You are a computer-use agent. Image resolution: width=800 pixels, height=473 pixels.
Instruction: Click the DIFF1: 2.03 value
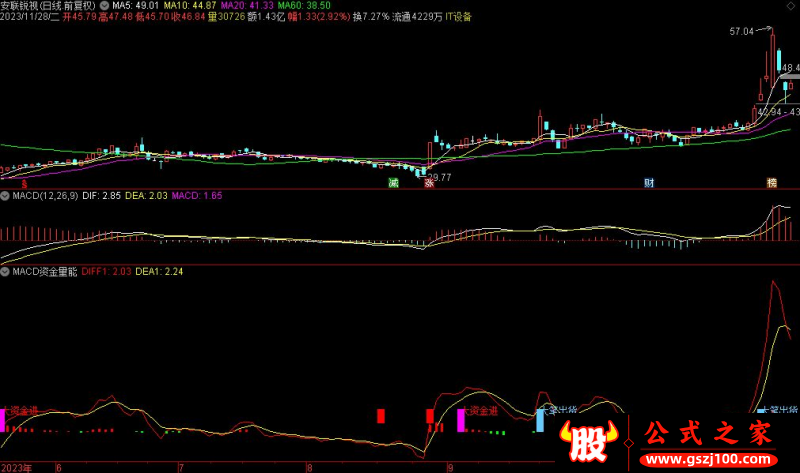pyautogui.click(x=107, y=272)
